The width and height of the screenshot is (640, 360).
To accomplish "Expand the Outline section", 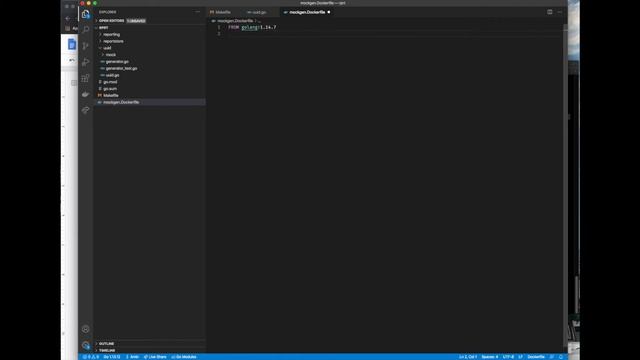I will click(x=106, y=344).
